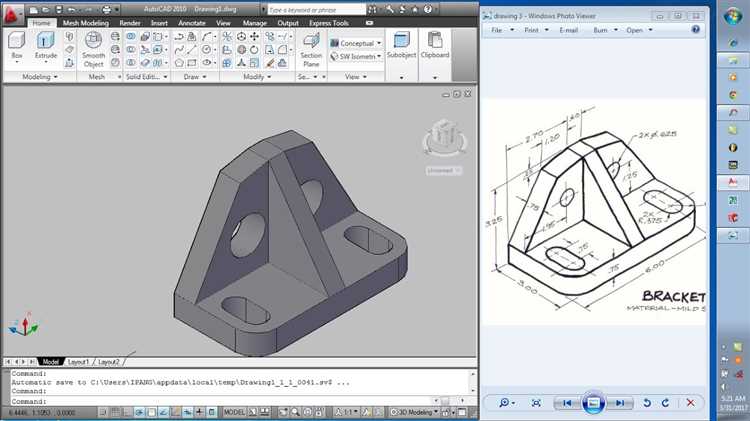Click the Zoom magnifier icon in status bar
This screenshot has height=421, width=750.
[296, 412]
